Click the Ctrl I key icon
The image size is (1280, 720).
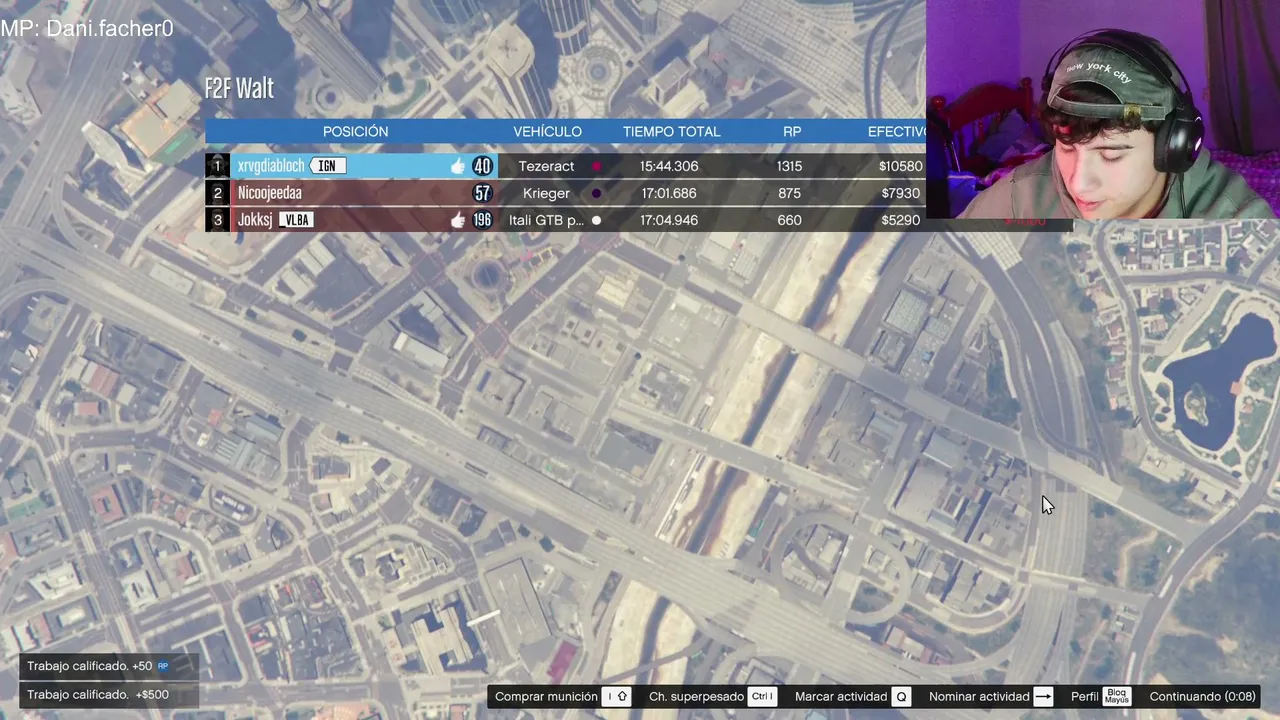click(762, 697)
